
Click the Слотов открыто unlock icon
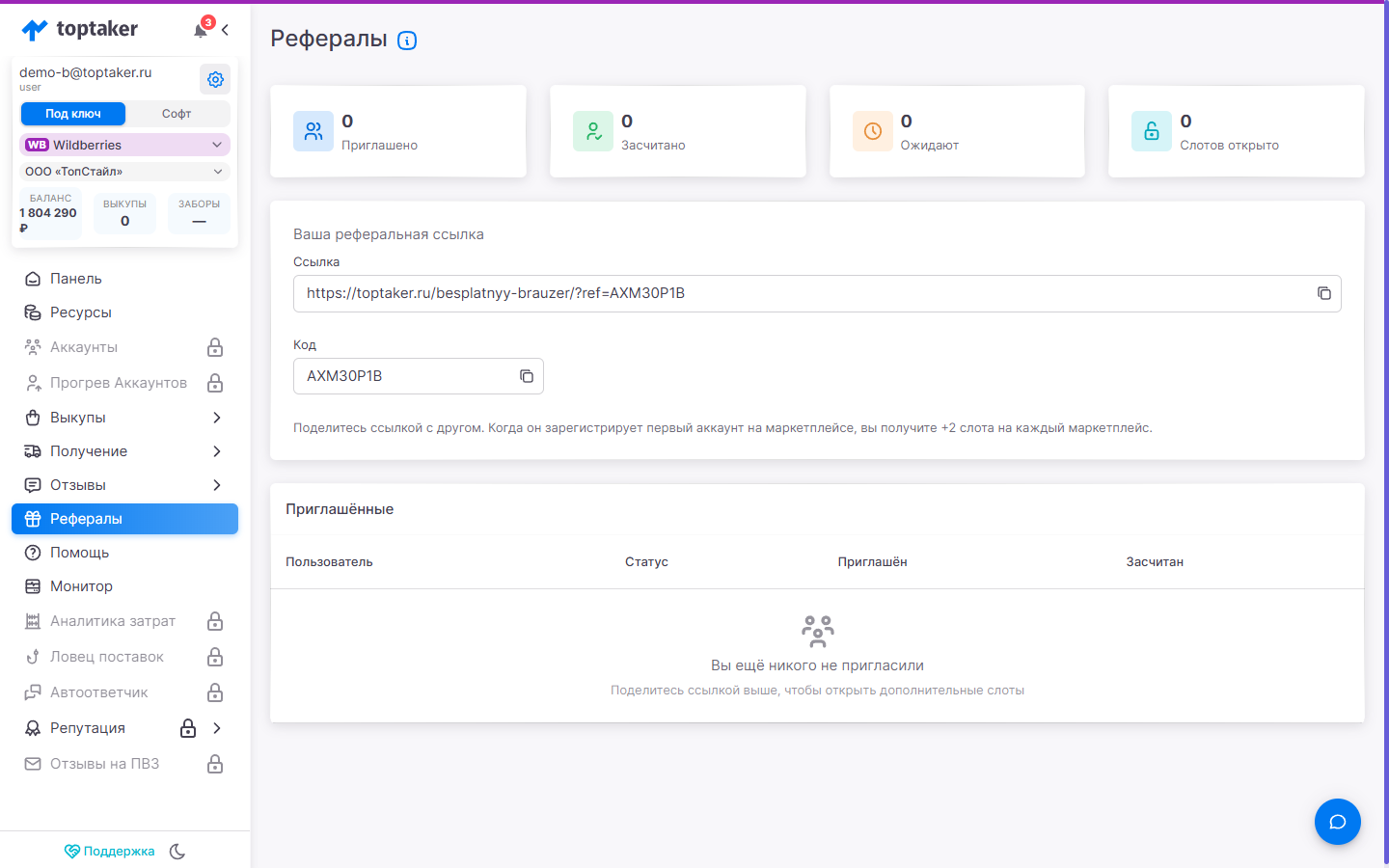tap(1152, 131)
